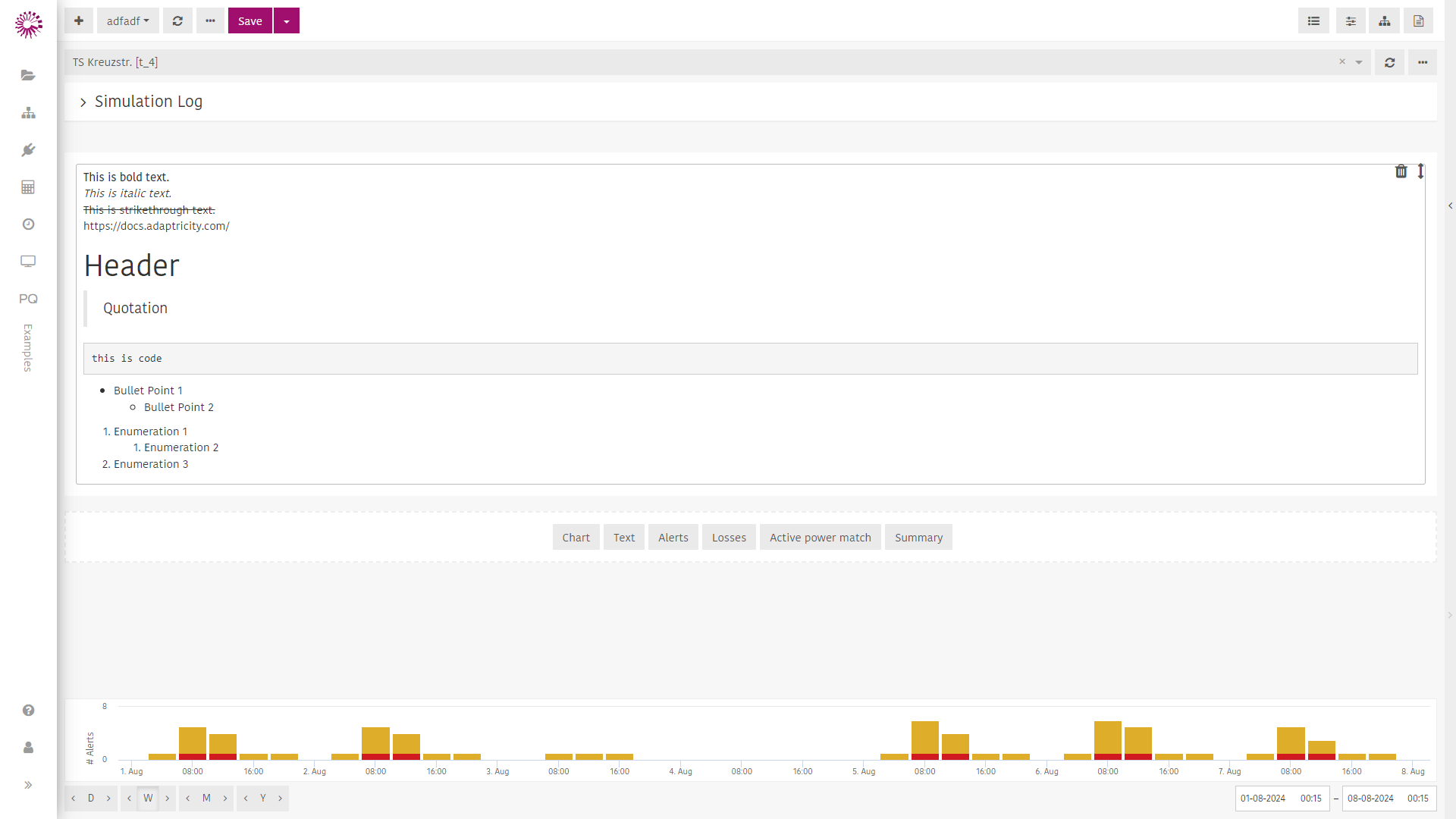
Task: Open the Save options dropdown arrow
Action: pyautogui.click(x=287, y=21)
